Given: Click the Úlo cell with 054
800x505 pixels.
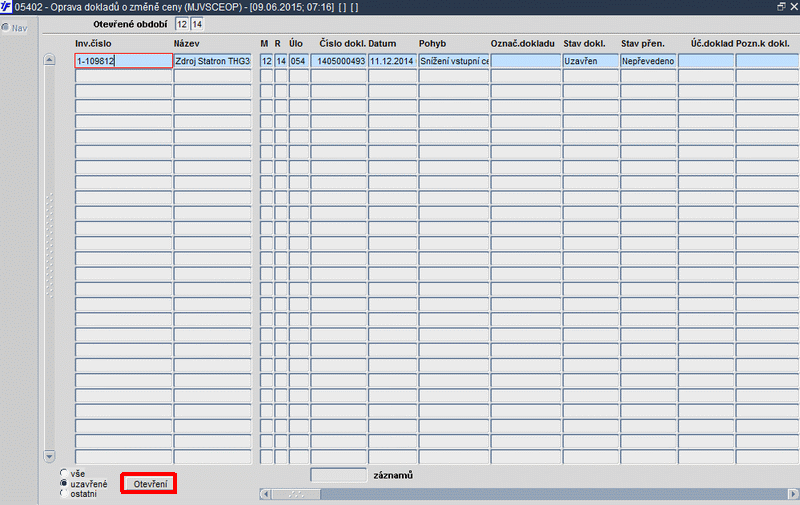Looking at the screenshot, I should (298, 61).
